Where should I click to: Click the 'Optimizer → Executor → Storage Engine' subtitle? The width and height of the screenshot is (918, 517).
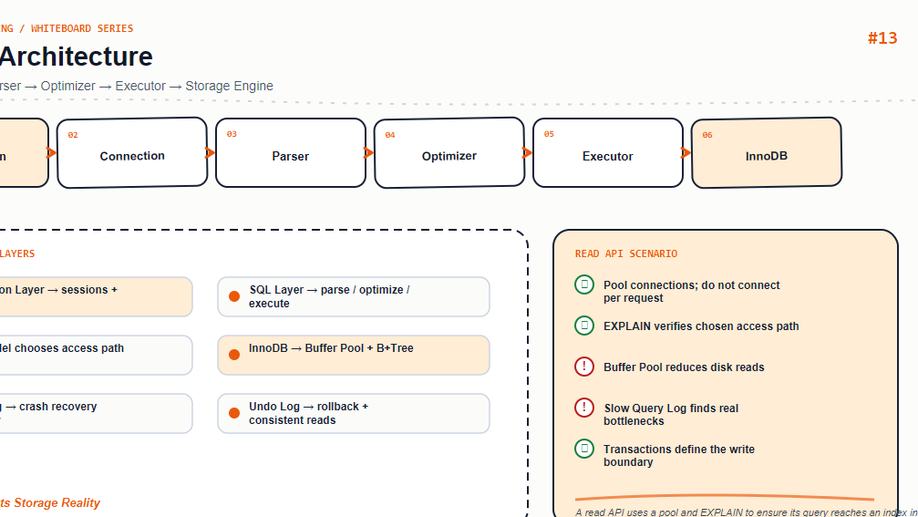157,86
